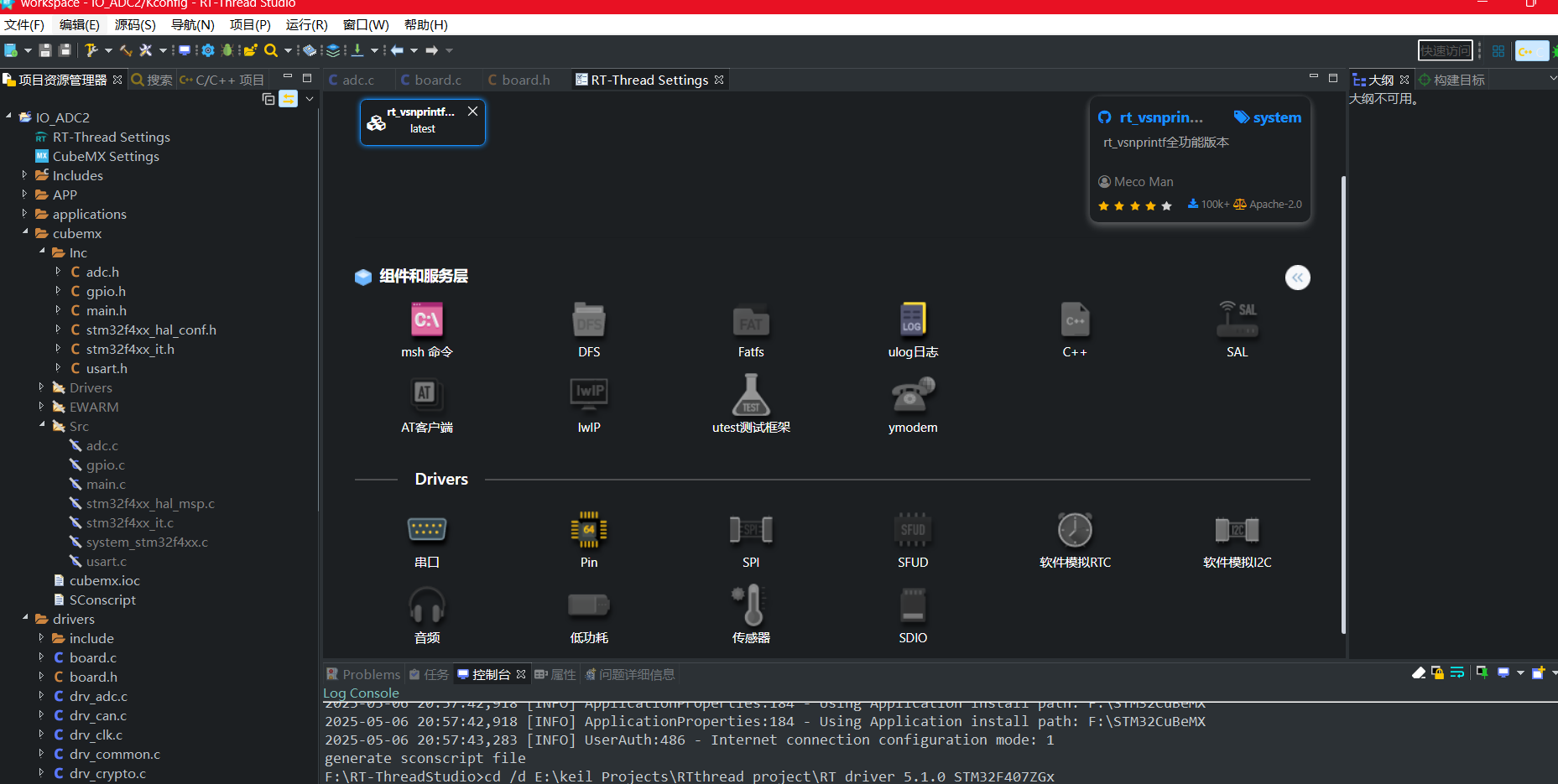Enable the SDIO card driver icon
Screen dimensions: 1558x784
[x=913, y=605]
